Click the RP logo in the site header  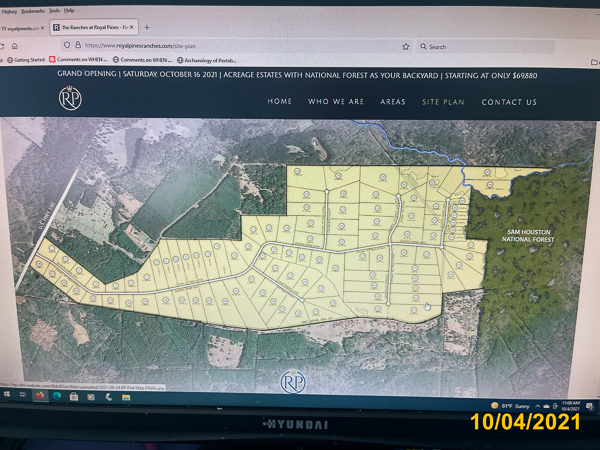pyautogui.click(x=70, y=98)
